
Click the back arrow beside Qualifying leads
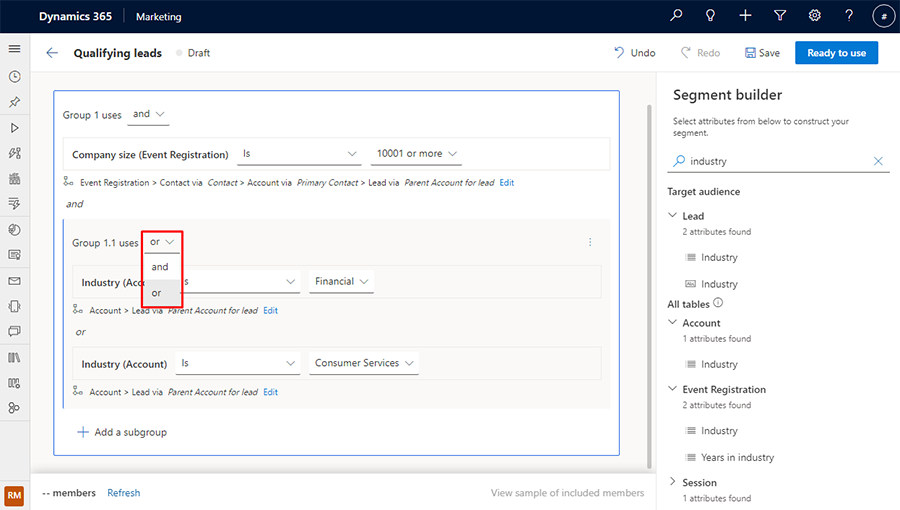pos(52,53)
